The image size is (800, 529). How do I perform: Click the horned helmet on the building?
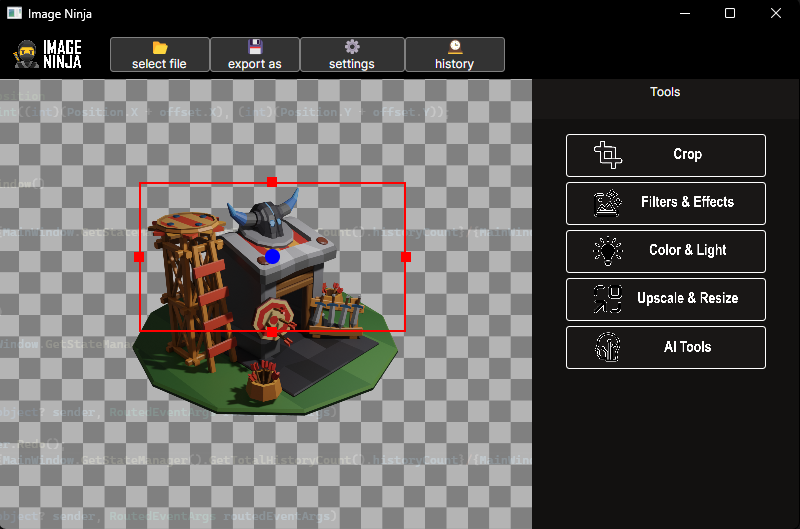coord(264,216)
